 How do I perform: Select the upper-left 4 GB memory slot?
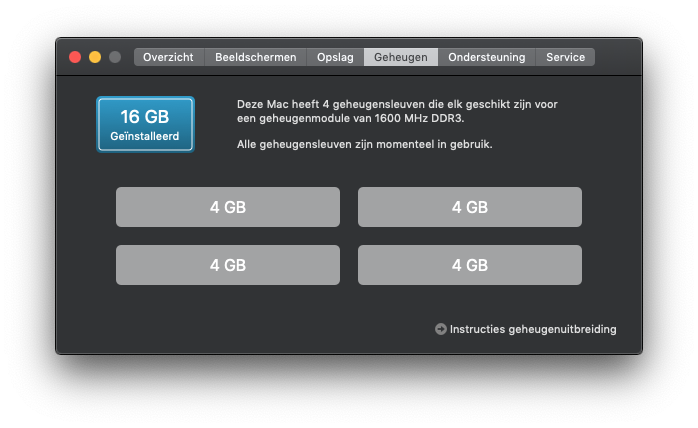228,207
